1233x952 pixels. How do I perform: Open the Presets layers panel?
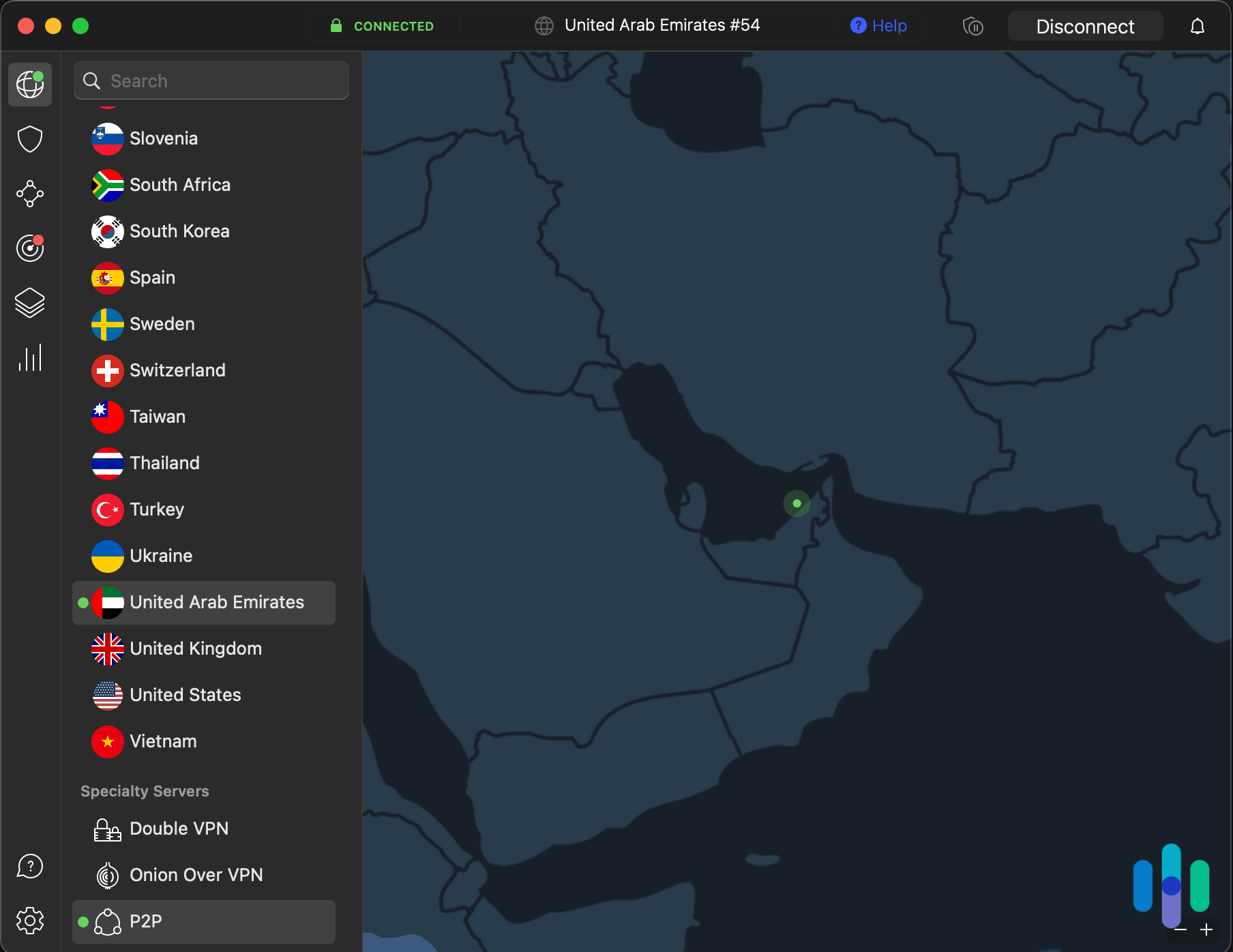click(x=29, y=303)
